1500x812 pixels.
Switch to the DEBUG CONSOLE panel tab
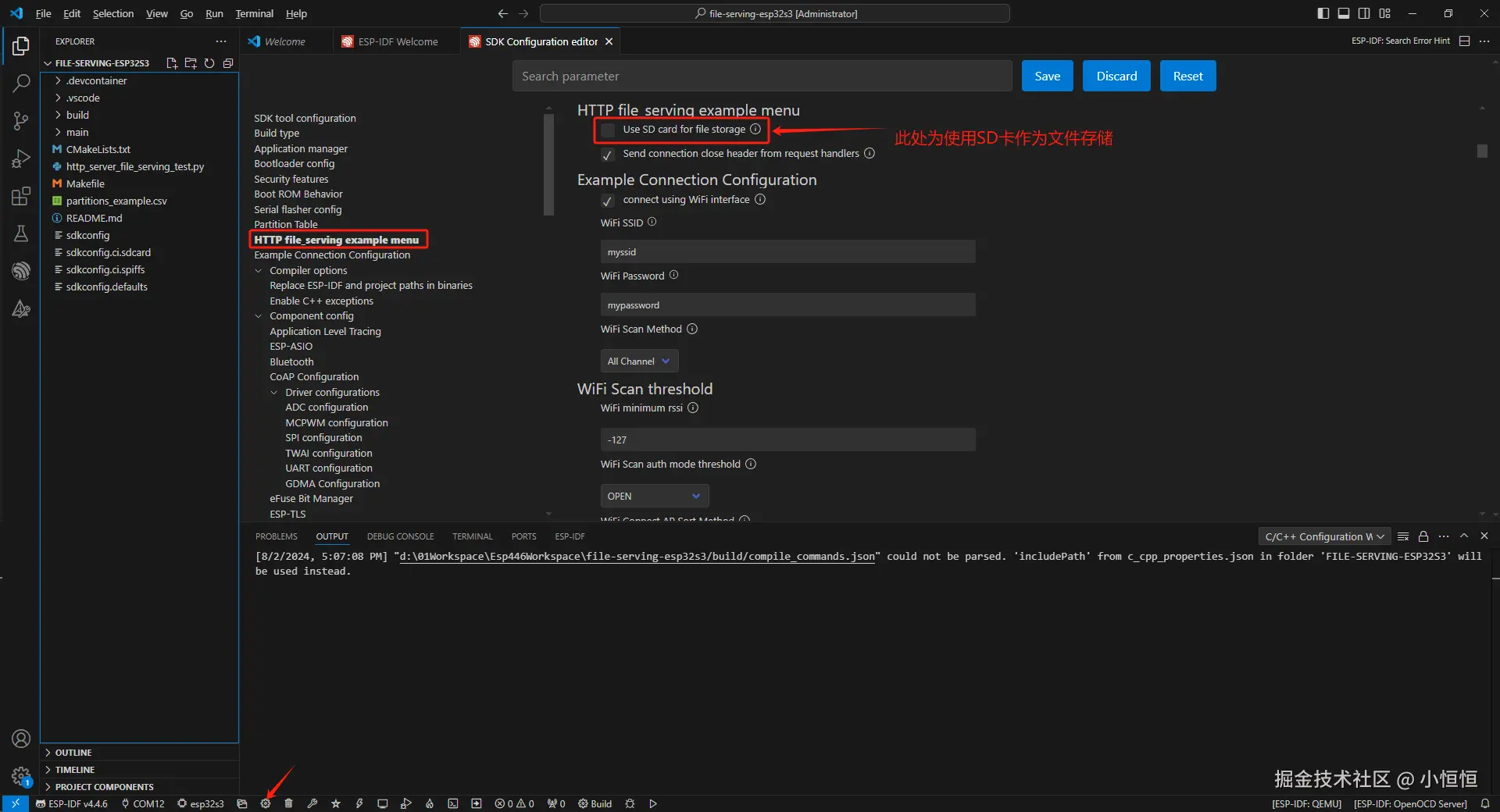pyautogui.click(x=401, y=536)
